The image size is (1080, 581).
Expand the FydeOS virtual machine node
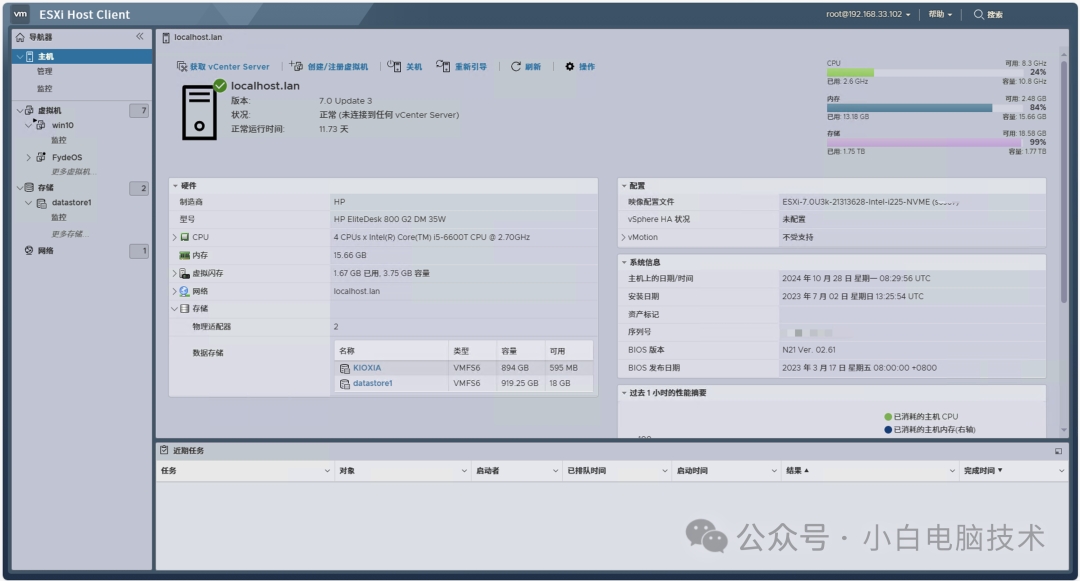28,158
